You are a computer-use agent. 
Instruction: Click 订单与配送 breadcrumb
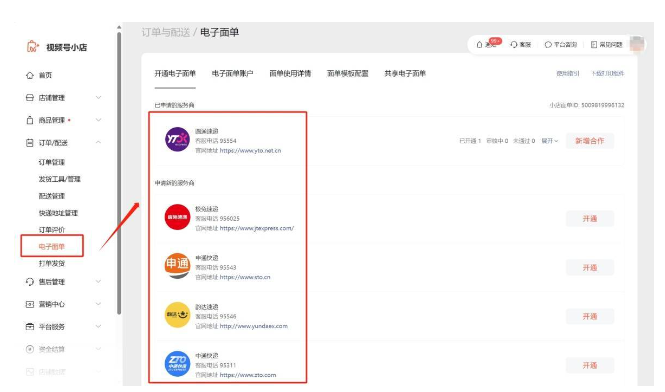[x=166, y=33]
